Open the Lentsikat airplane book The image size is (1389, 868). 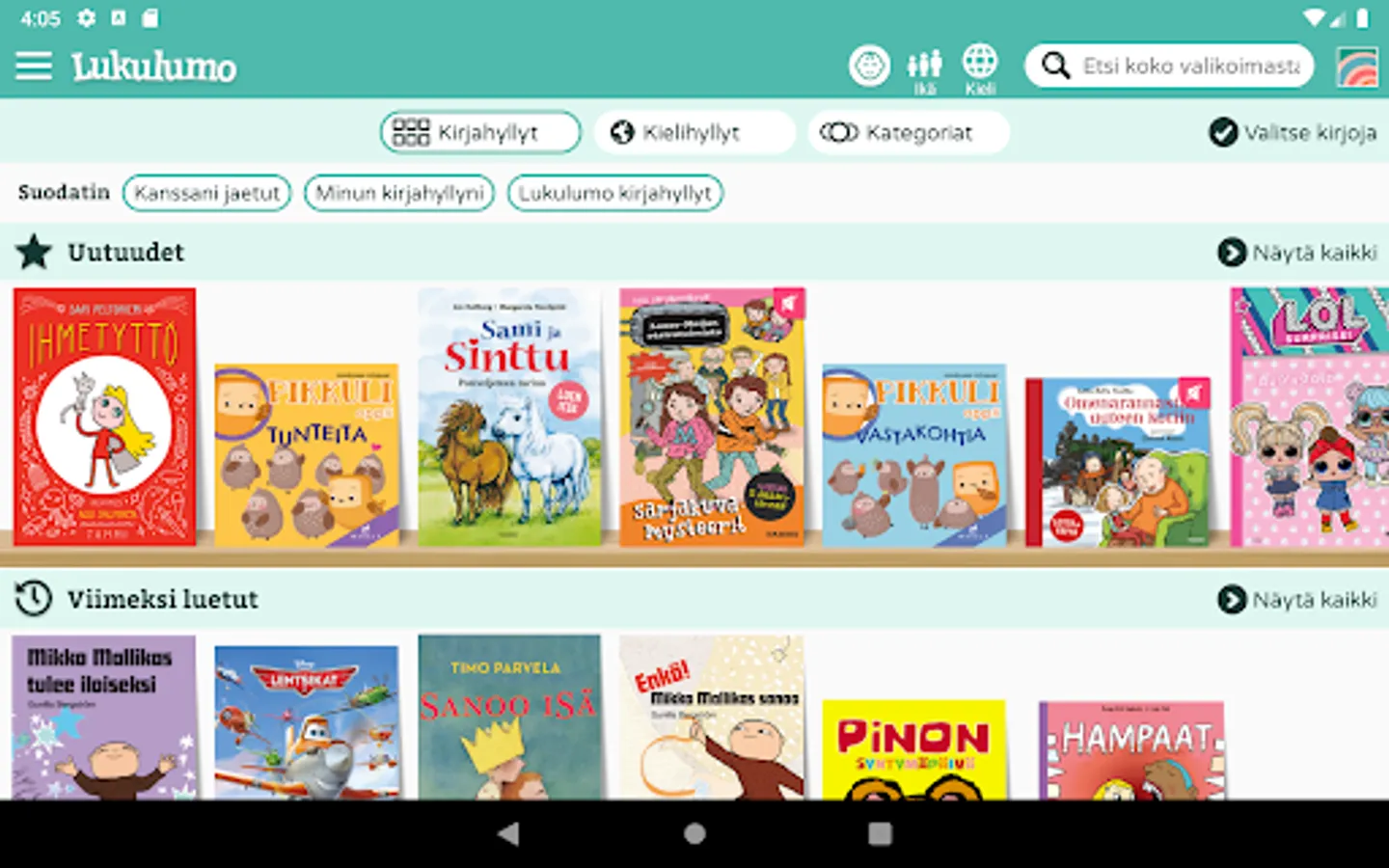tap(307, 722)
